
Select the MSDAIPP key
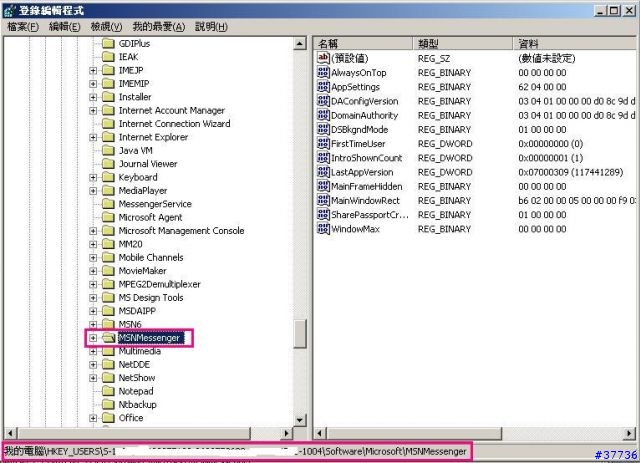[x=137, y=311]
